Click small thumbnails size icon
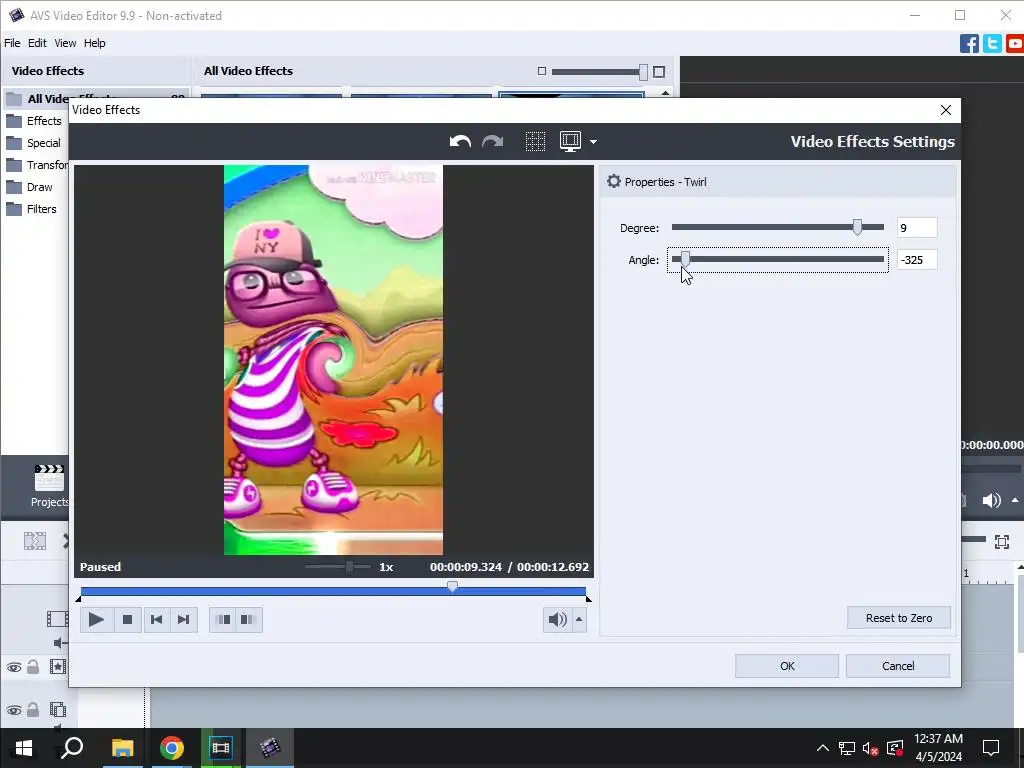 (x=541, y=71)
